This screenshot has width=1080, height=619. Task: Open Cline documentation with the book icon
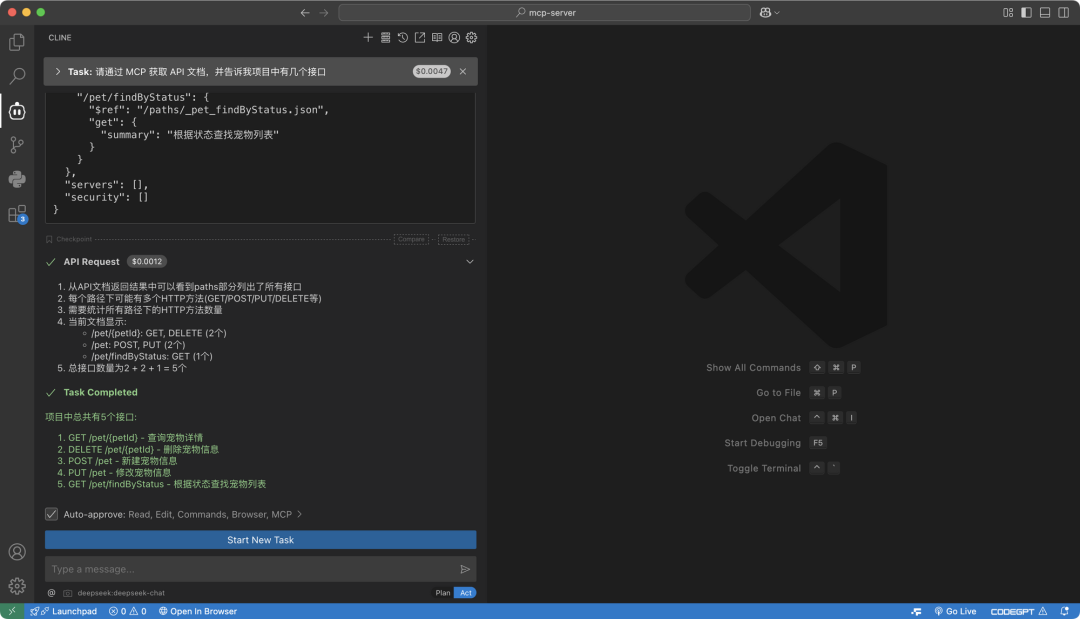pos(437,37)
